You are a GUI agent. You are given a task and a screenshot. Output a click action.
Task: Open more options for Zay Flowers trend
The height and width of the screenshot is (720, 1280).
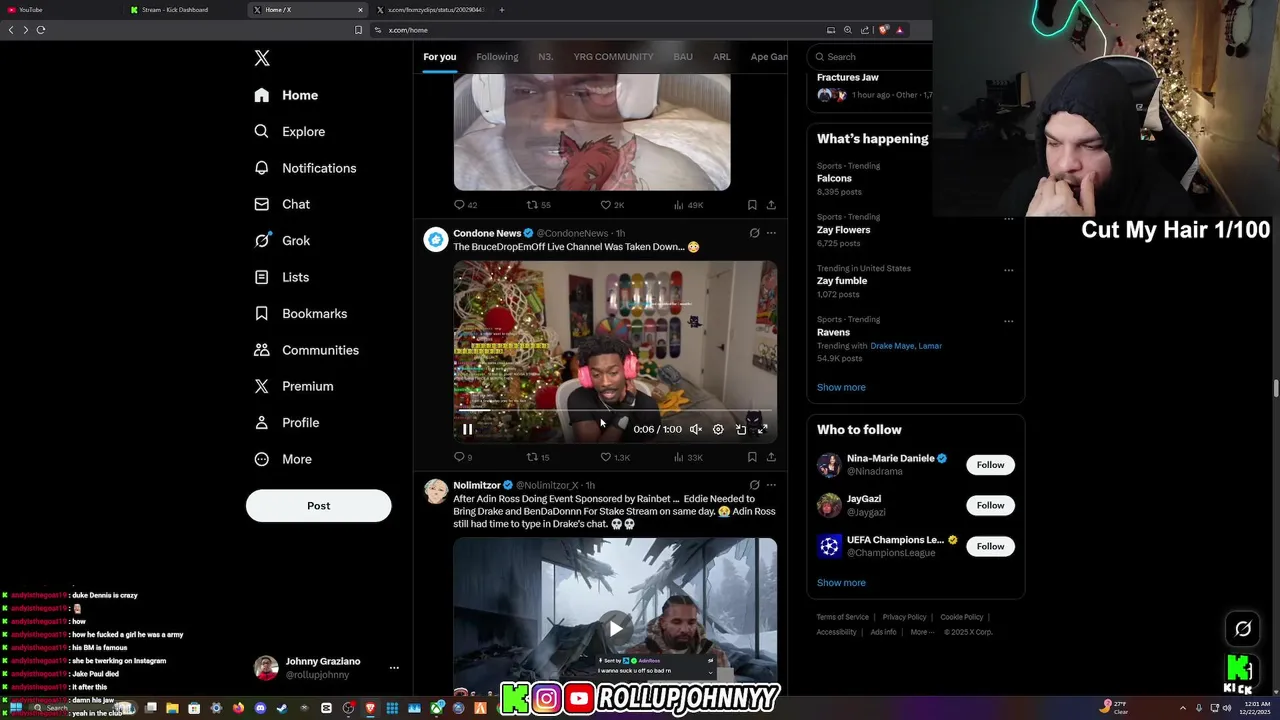coord(1008,218)
